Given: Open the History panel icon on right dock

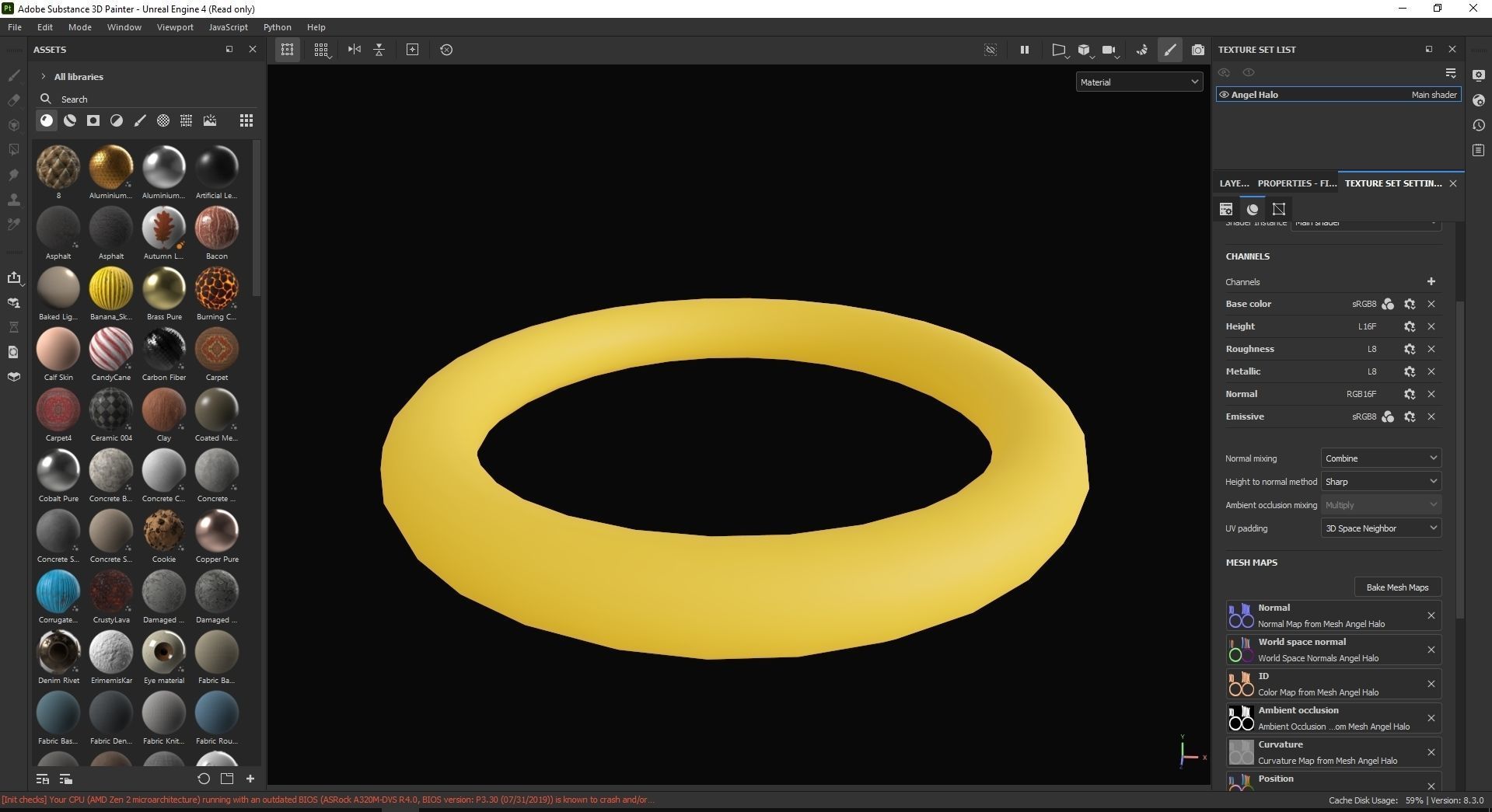Looking at the screenshot, I should [1479, 125].
